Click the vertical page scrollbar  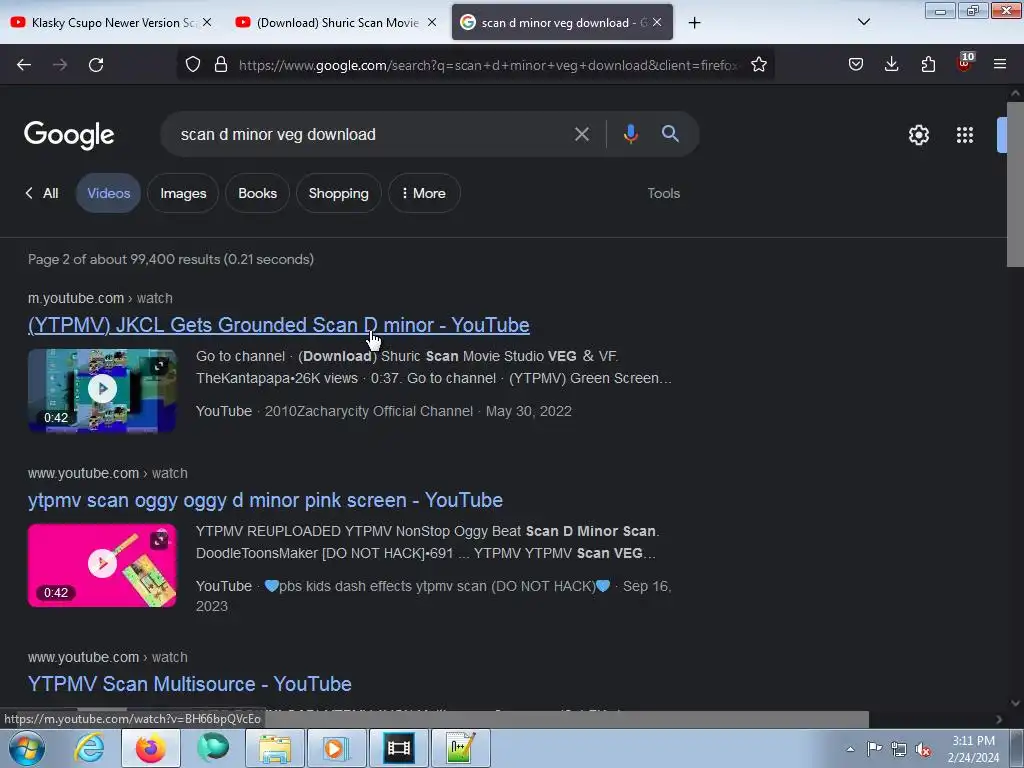coord(1015,184)
